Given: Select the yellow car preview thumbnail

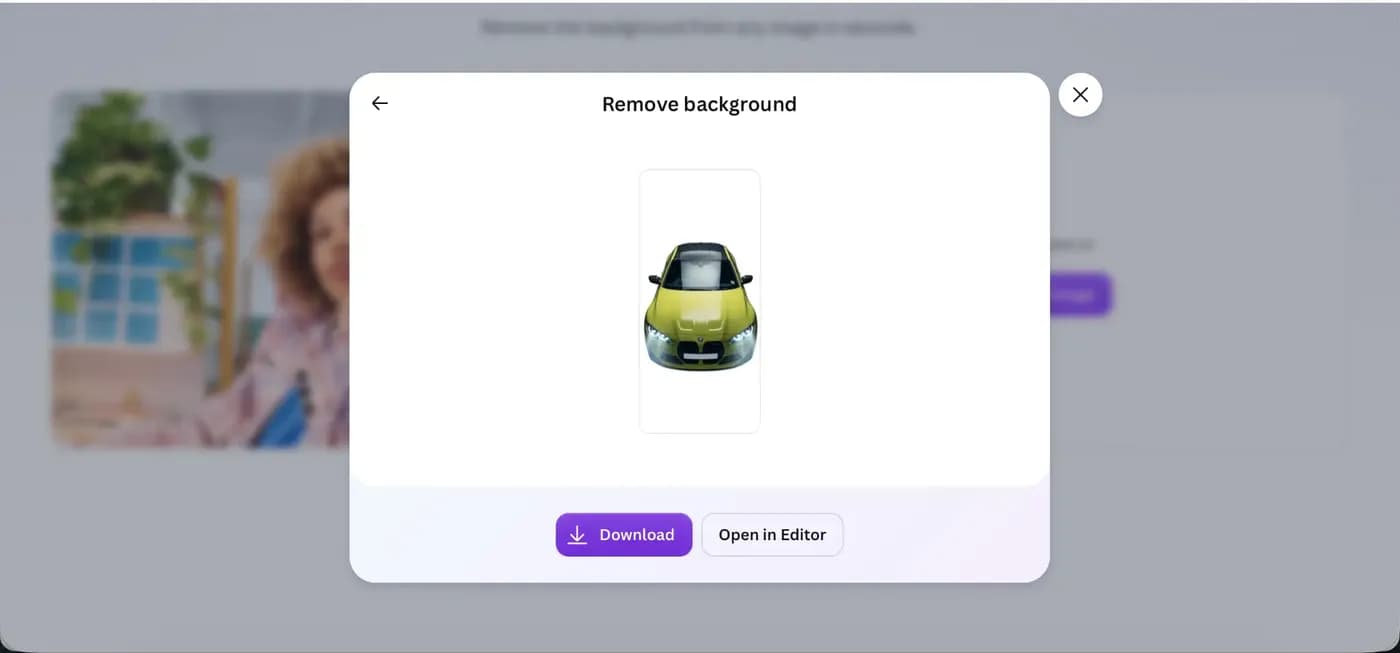Looking at the screenshot, I should (700, 301).
